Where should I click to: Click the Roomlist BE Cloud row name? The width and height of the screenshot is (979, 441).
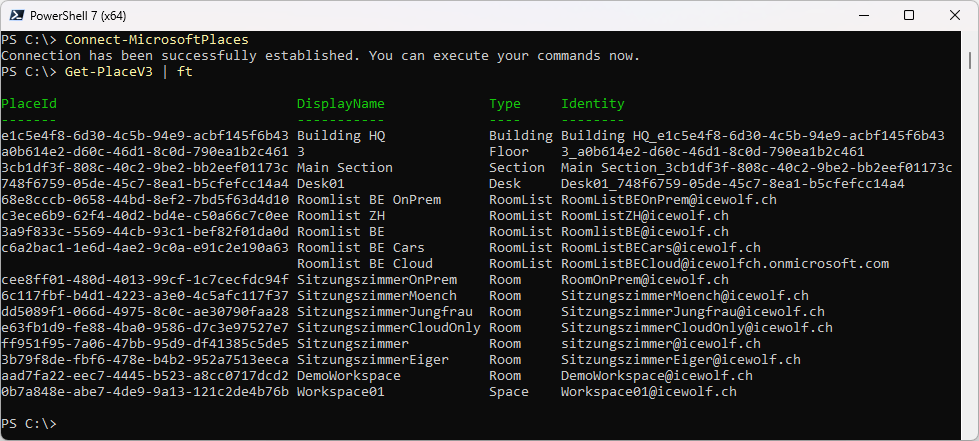click(365, 264)
